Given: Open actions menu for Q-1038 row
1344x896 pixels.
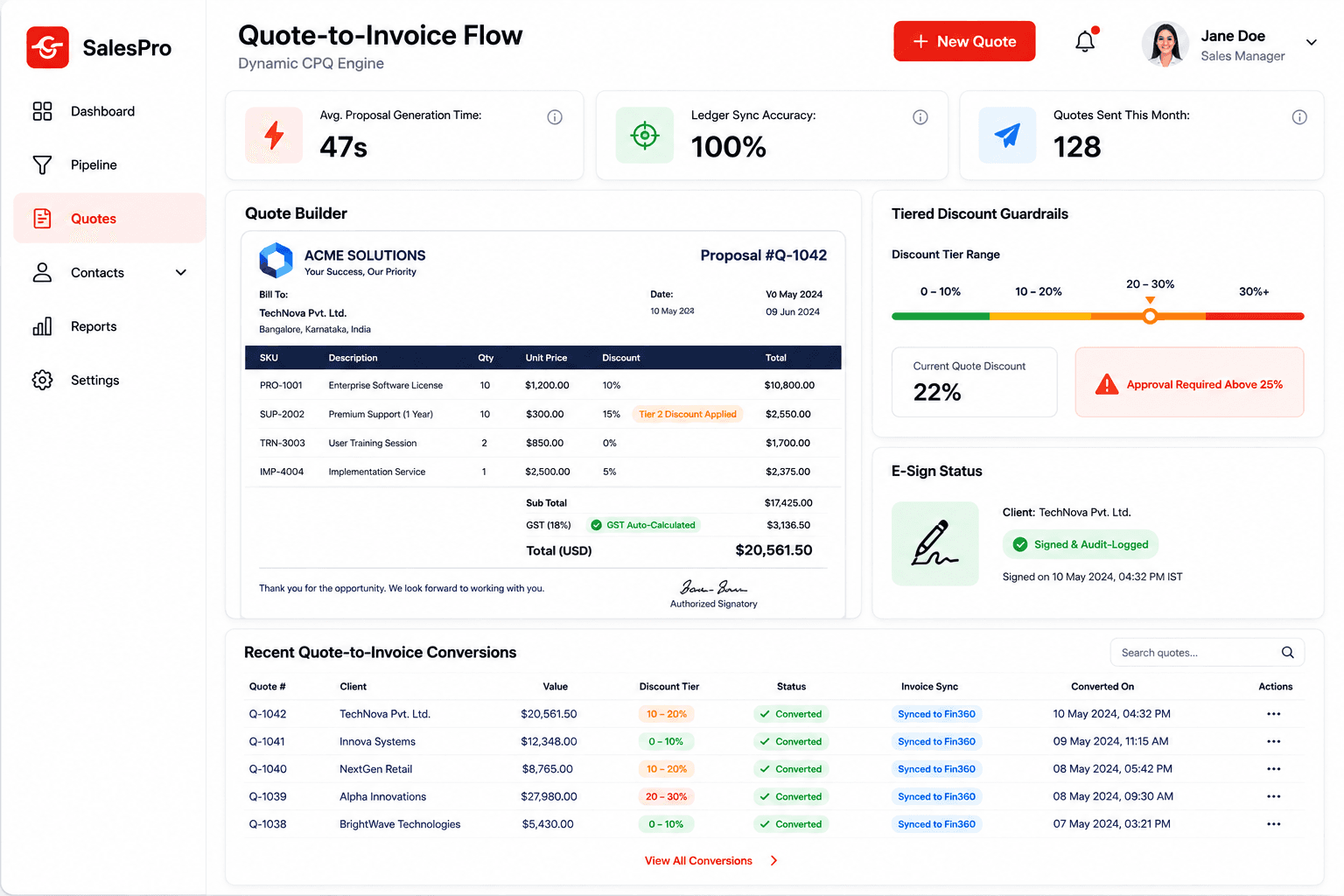Looking at the screenshot, I should pos(1273,824).
